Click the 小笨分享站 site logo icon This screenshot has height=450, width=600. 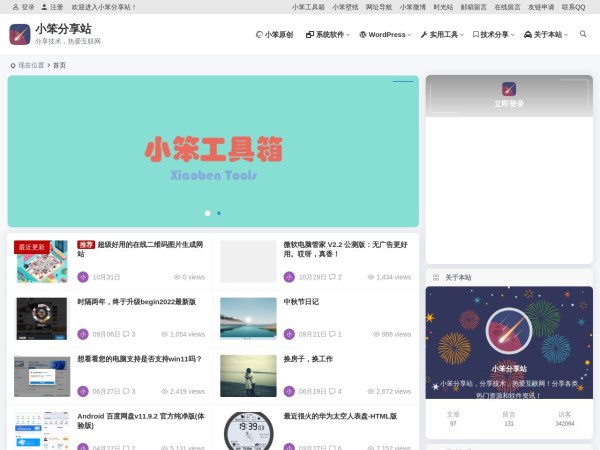pos(19,35)
